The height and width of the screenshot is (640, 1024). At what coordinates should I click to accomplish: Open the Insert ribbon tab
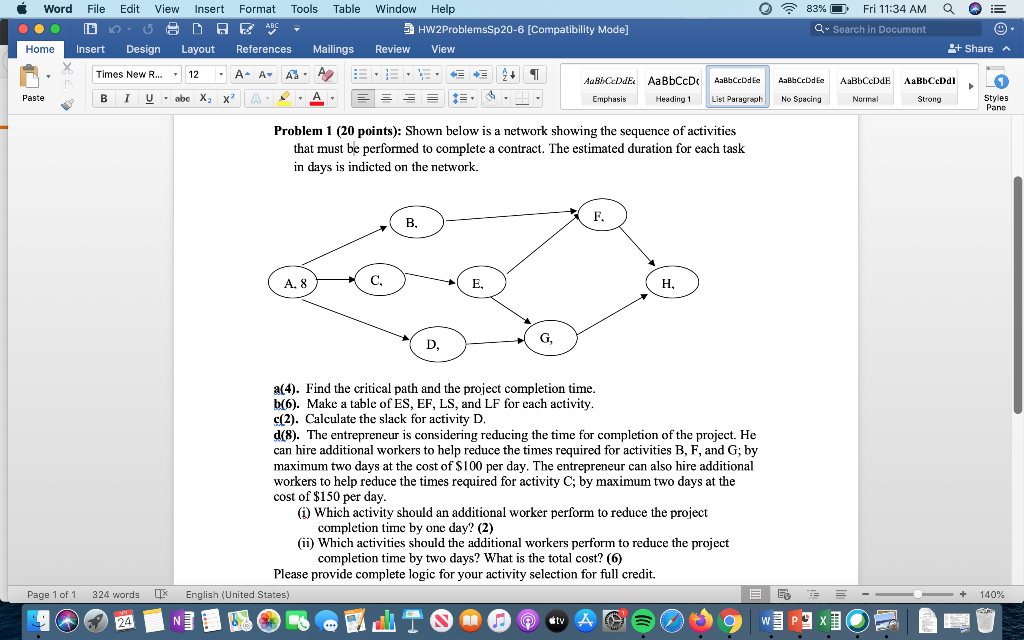[90, 49]
